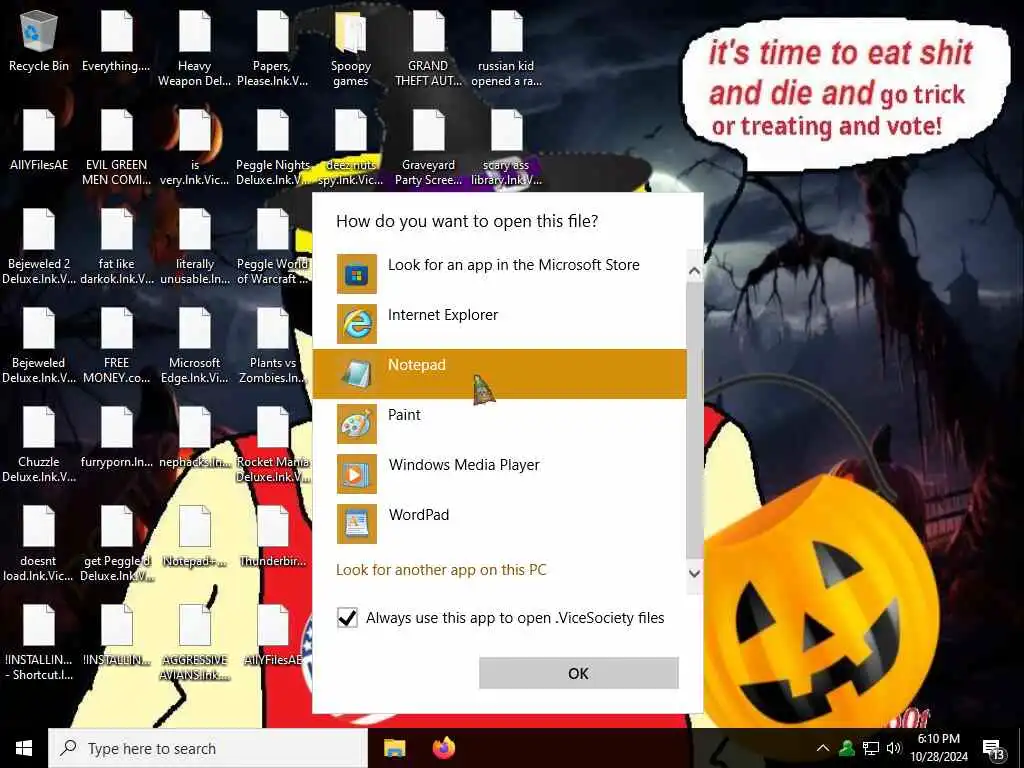Choose the Windows Media Player icon

[357, 473]
